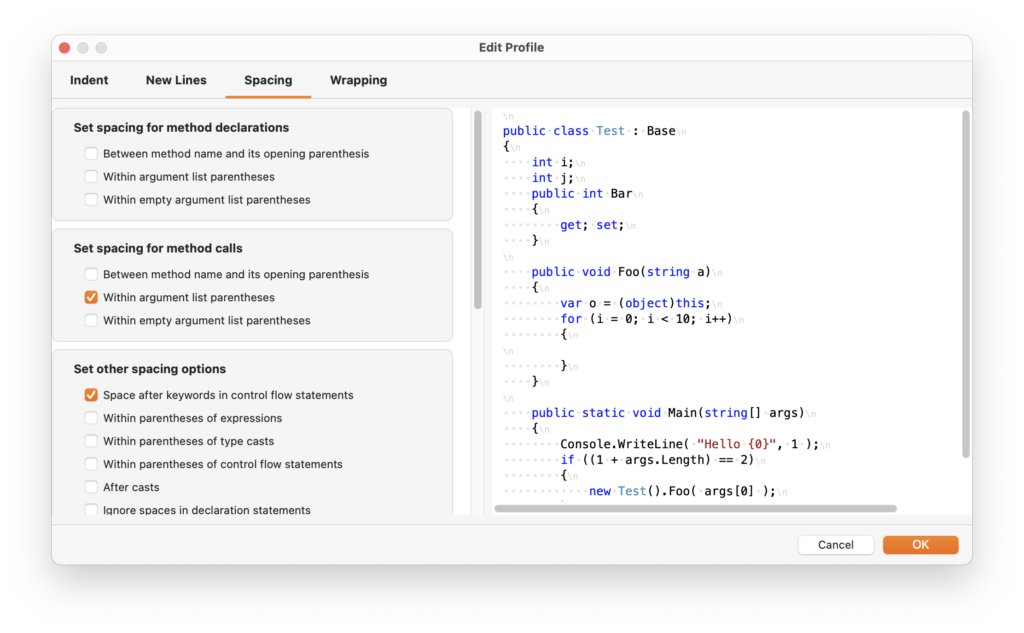Image resolution: width=1024 pixels, height=633 pixels.
Task: Click the 'Set spacing for method declarations' heading
Action: tap(181, 127)
